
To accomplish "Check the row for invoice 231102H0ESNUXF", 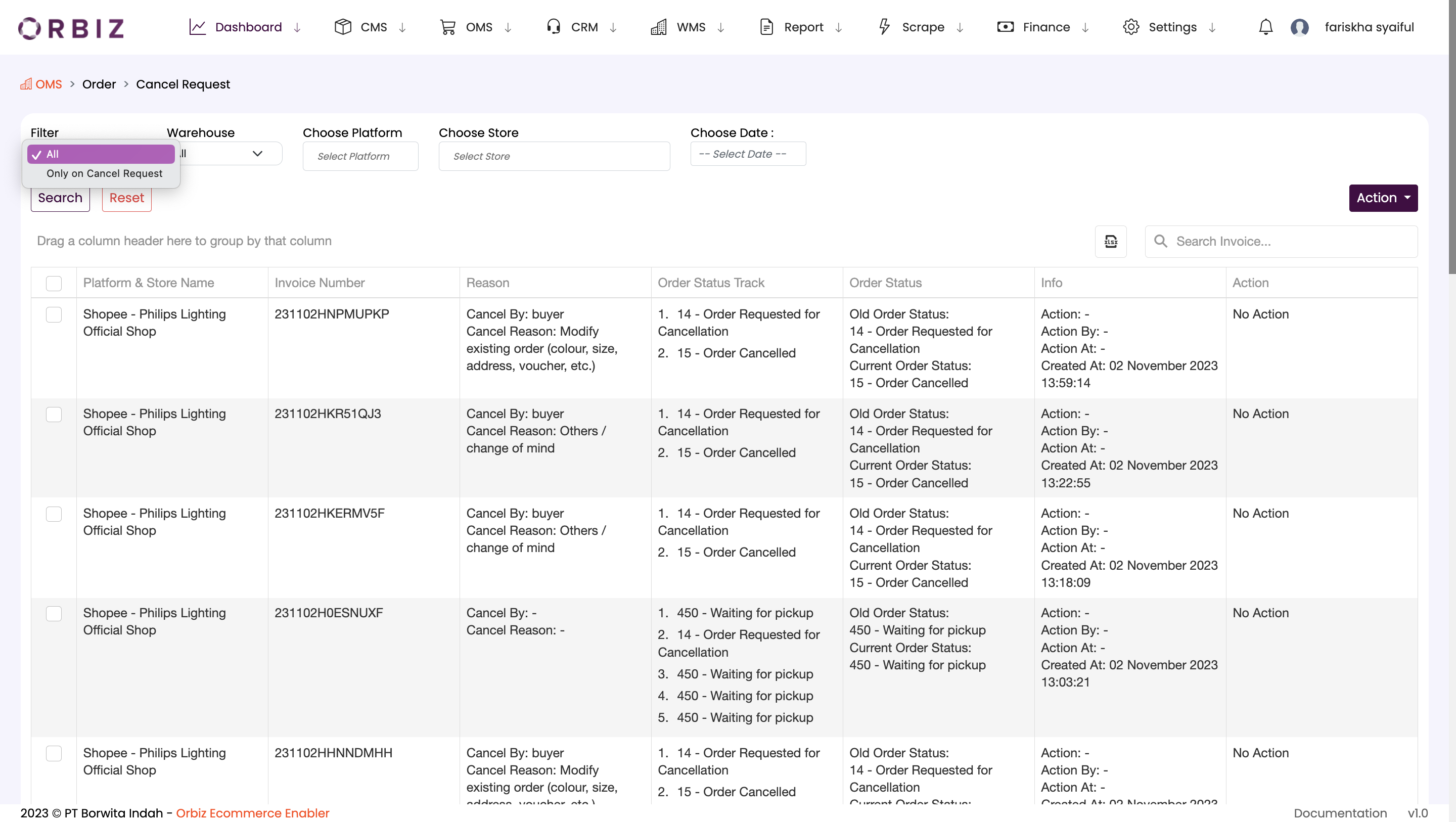I will (x=54, y=613).
